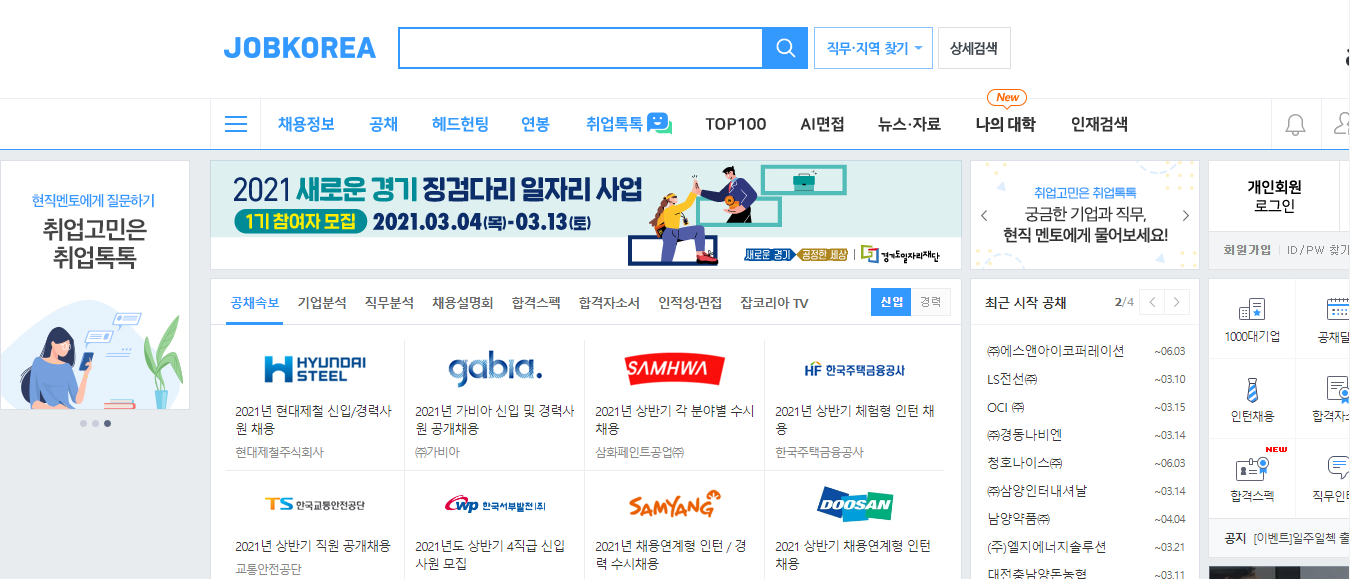Screen dimensions: 1350x579
Task: Expand the 직무·지역 찾기 dropdown
Action: (874, 48)
